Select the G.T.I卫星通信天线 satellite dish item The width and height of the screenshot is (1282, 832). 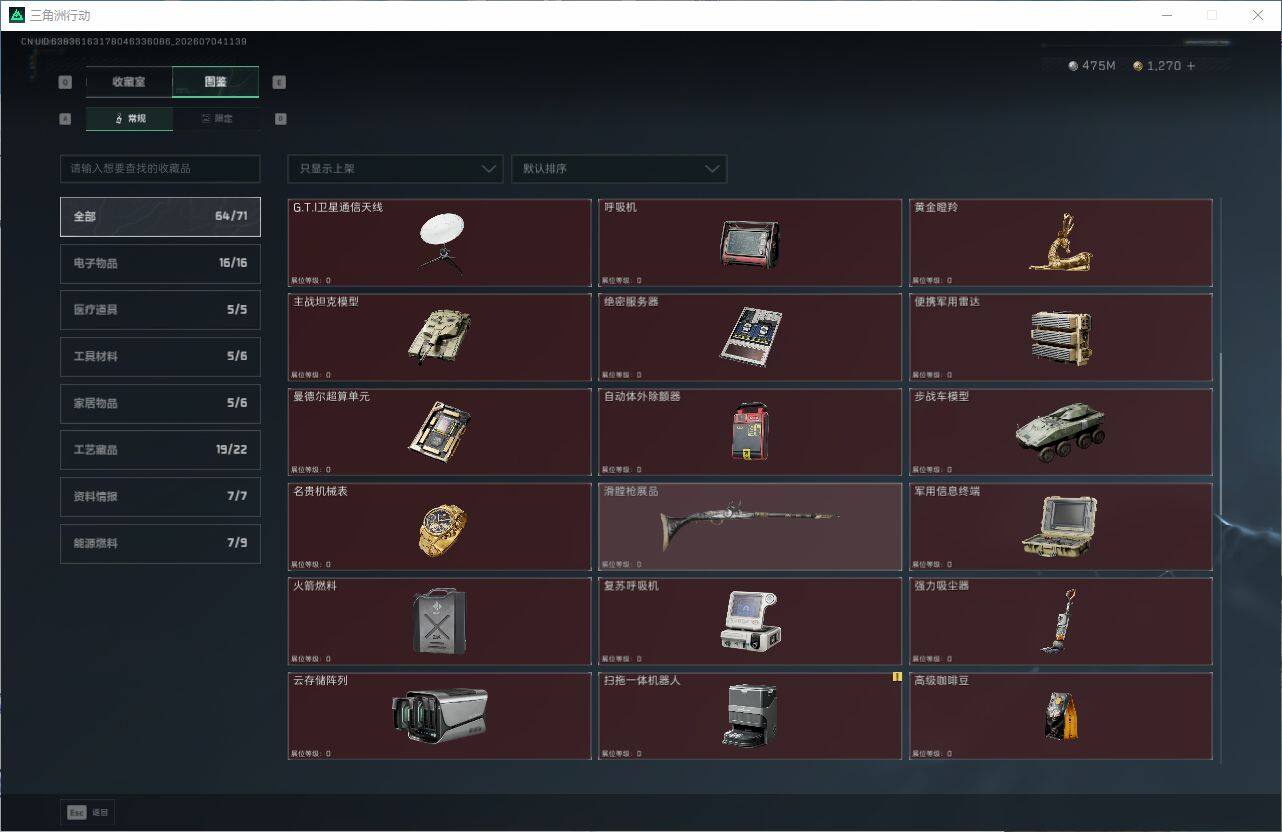[x=439, y=243]
